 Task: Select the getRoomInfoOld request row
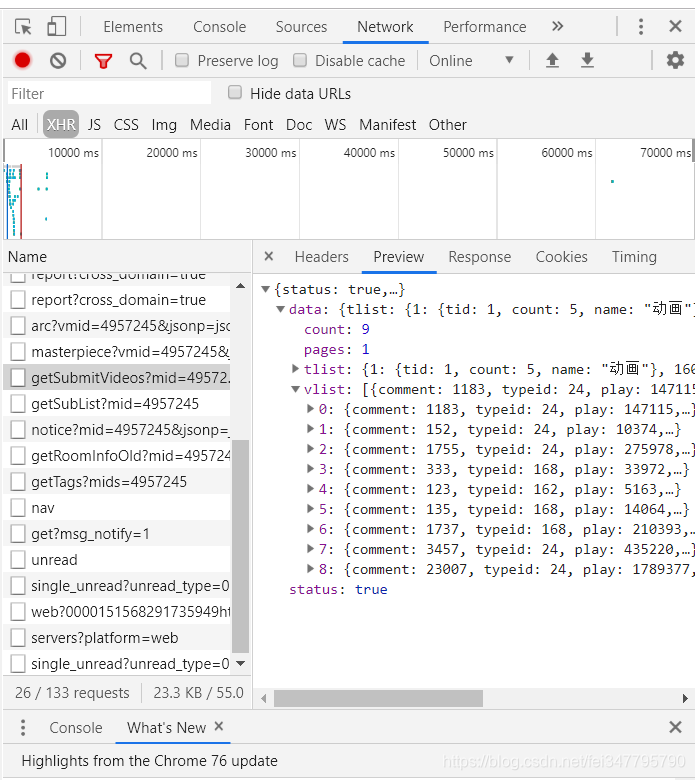(x=117, y=456)
